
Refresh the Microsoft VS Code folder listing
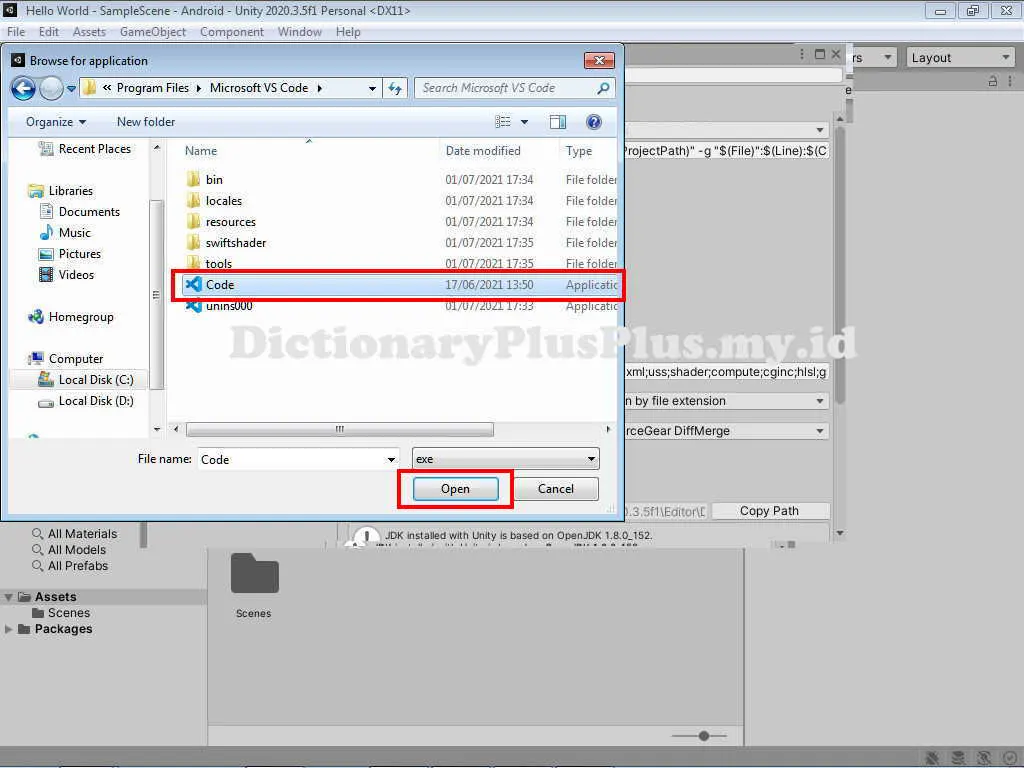click(x=395, y=88)
